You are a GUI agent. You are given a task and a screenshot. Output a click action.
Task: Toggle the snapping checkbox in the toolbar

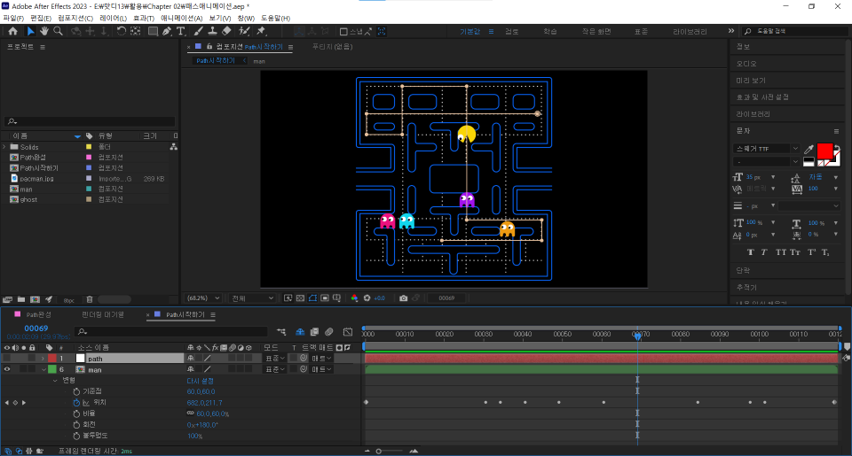pos(343,32)
